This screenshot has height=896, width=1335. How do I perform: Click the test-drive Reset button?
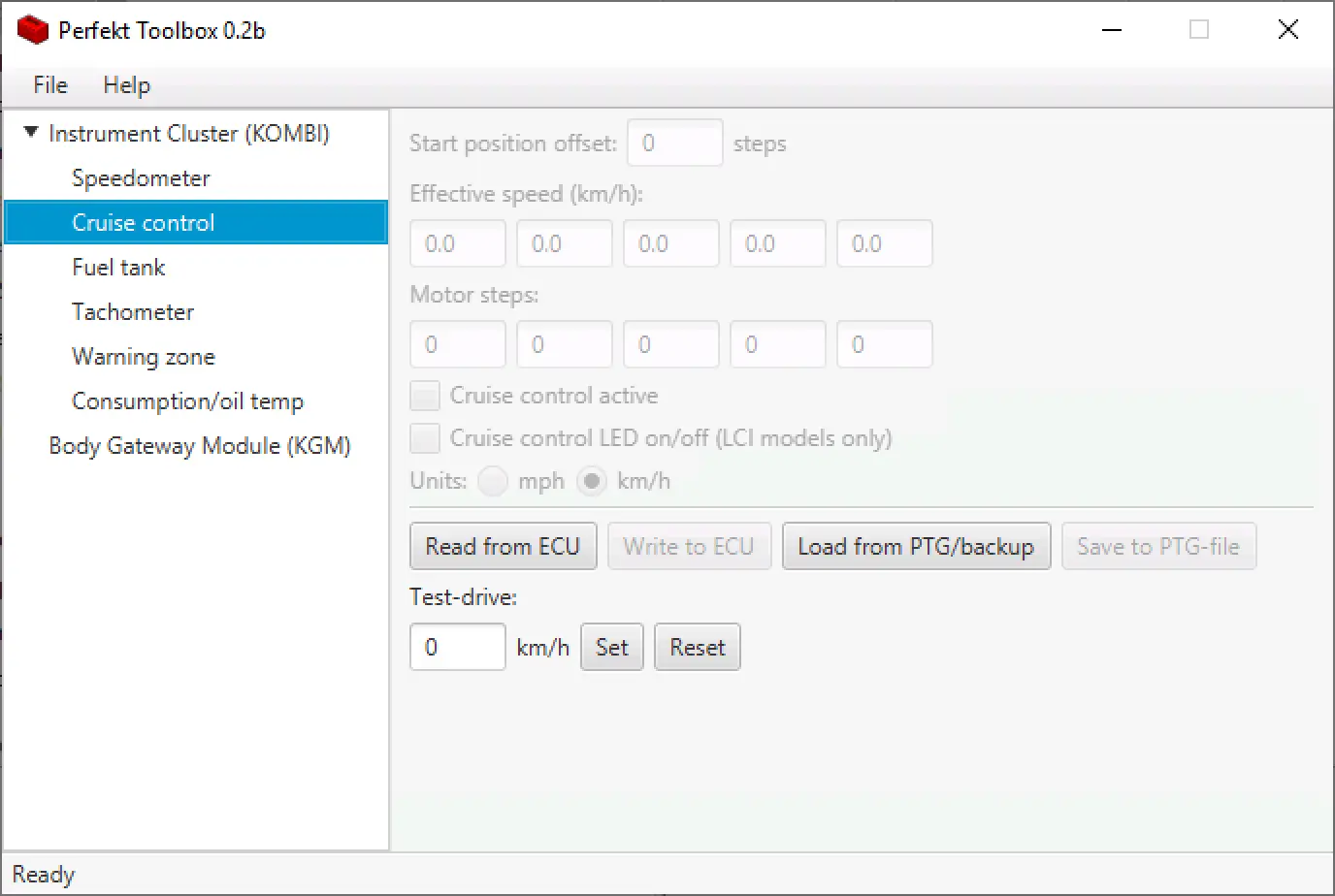(697, 648)
